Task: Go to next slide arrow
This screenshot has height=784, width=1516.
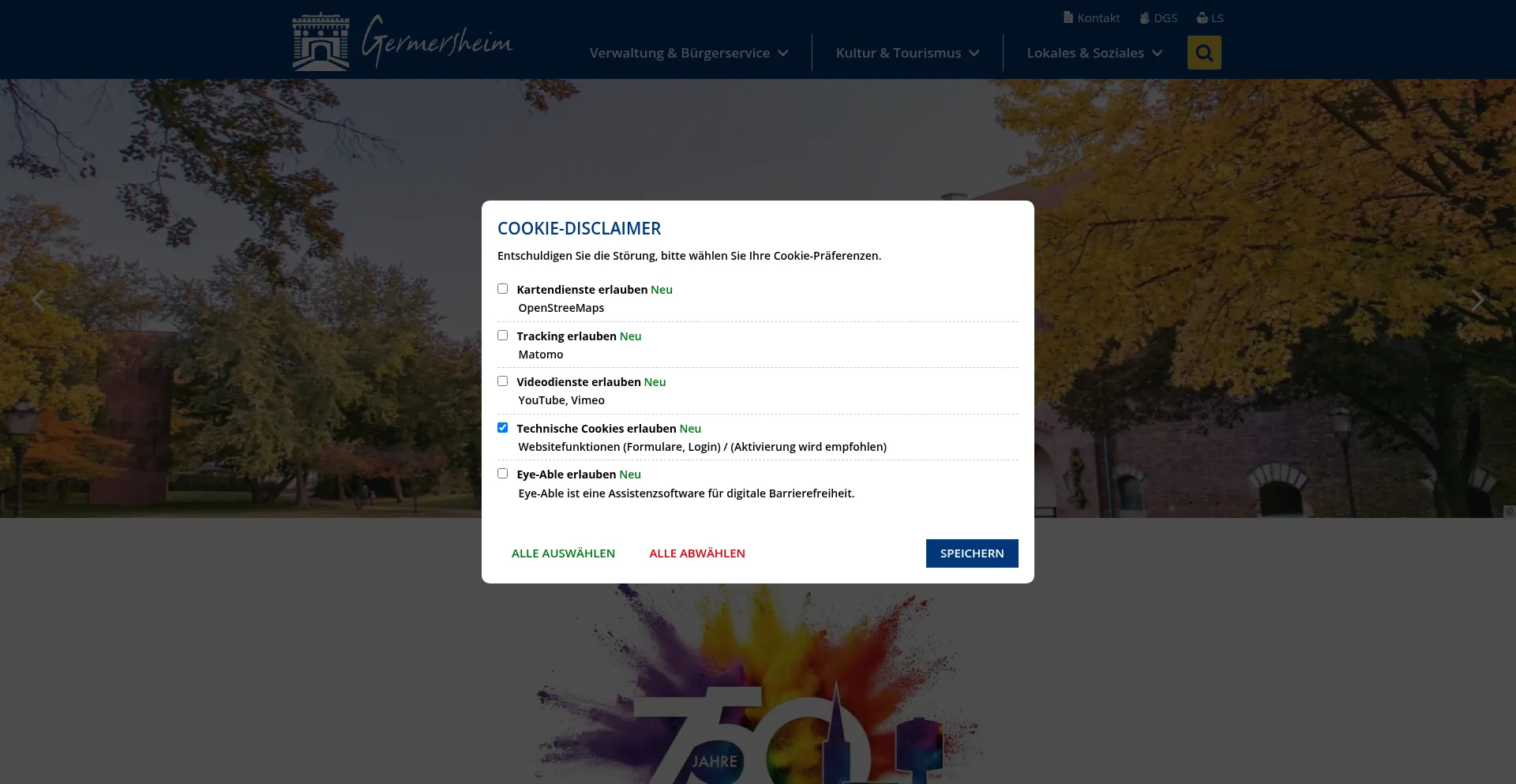Action: pos(1477,300)
